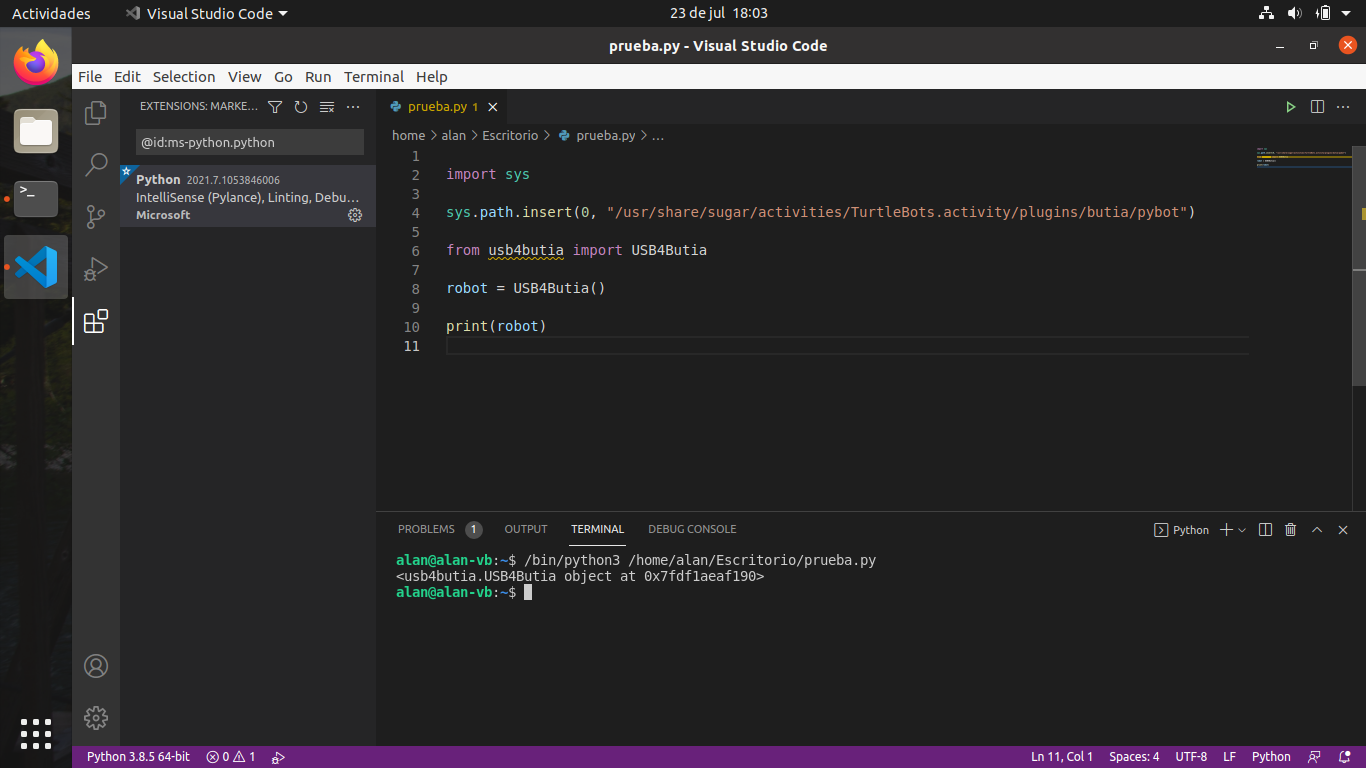
Task: Split the terminal panel
Action: tap(1265, 530)
